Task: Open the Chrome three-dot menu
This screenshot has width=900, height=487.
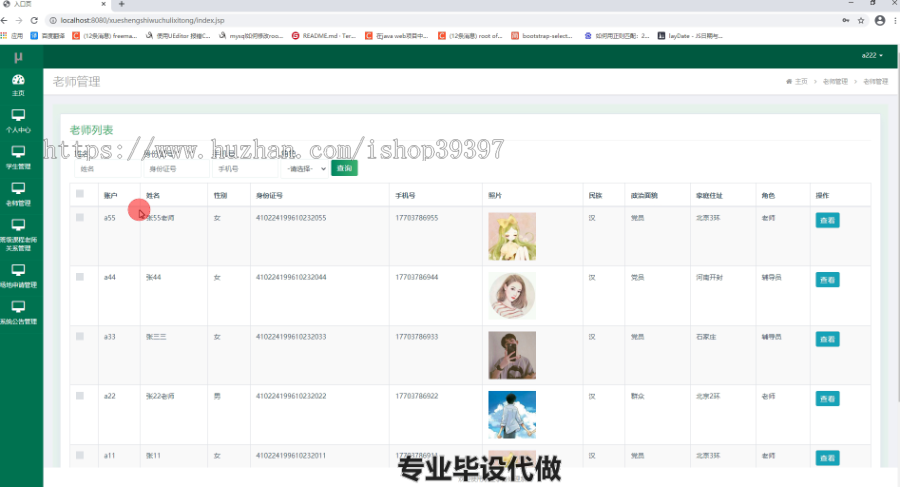Action: coord(895,20)
